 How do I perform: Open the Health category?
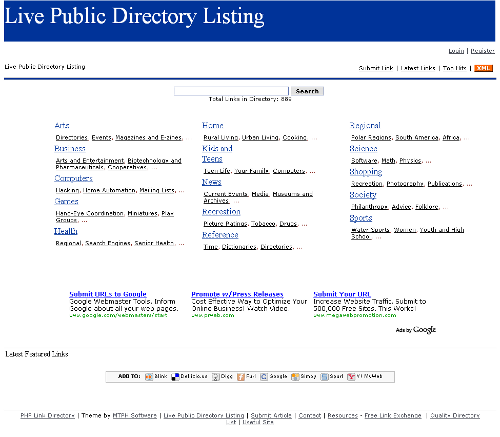[x=66, y=231]
